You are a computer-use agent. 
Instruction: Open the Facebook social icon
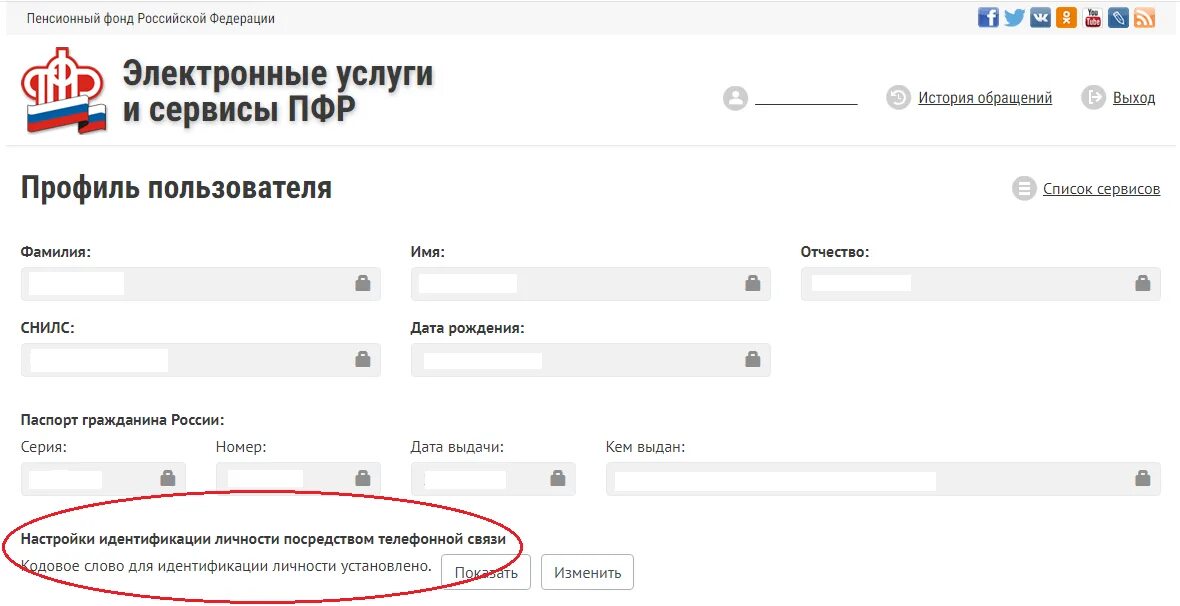click(988, 17)
